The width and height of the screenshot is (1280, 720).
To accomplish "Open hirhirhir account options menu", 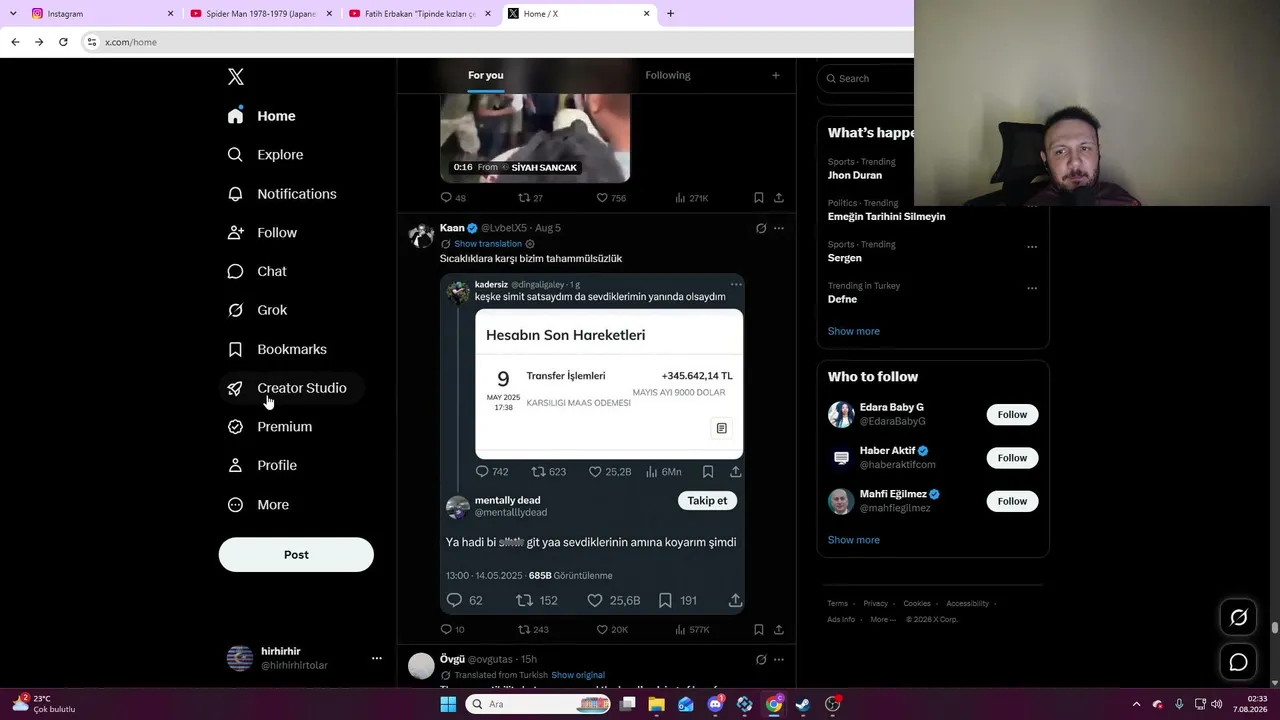I will 377,658.
